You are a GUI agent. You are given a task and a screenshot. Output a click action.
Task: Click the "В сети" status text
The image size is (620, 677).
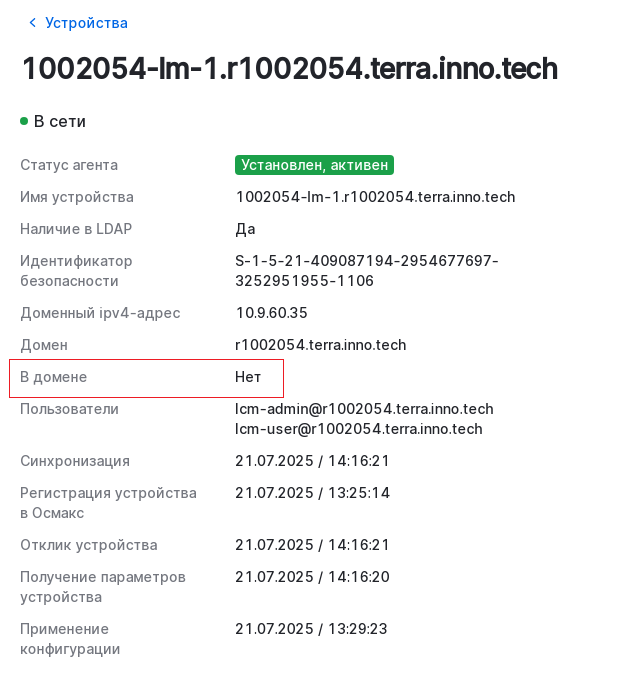click(60, 121)
